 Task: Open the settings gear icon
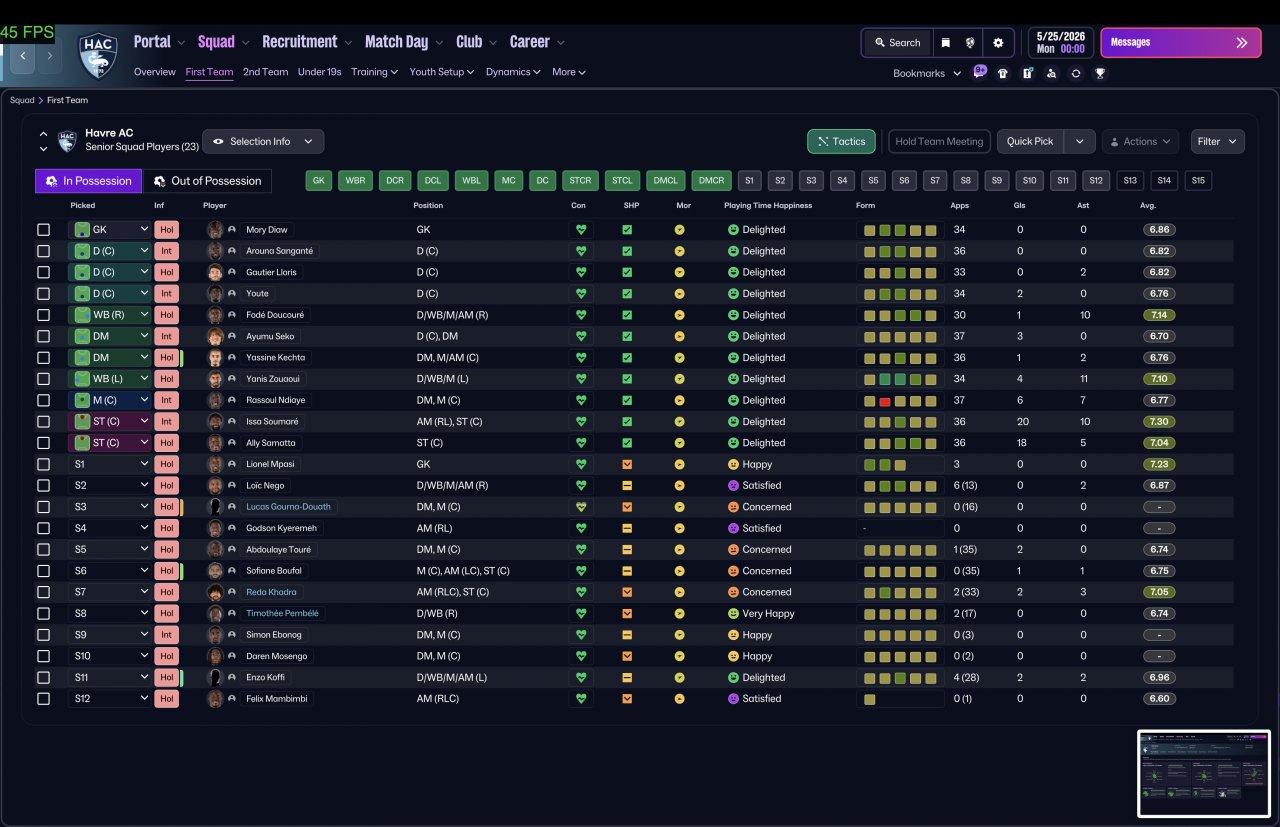(x=998, y=43)
